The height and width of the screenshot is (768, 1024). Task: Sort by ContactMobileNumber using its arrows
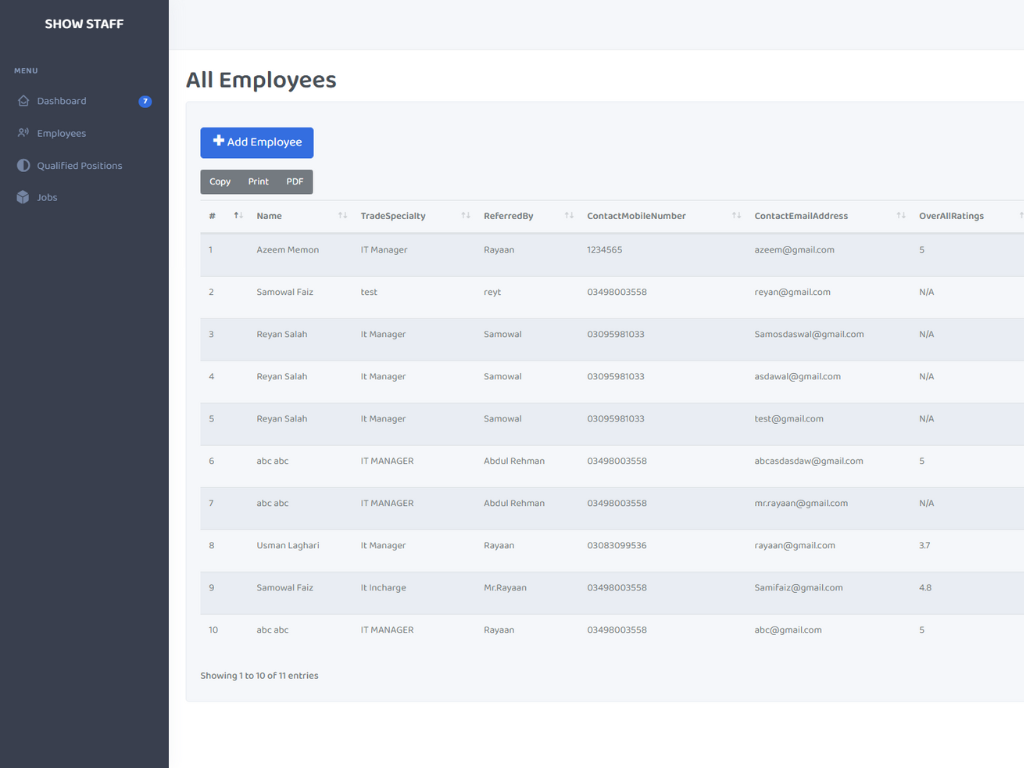[x=736, y=216]
